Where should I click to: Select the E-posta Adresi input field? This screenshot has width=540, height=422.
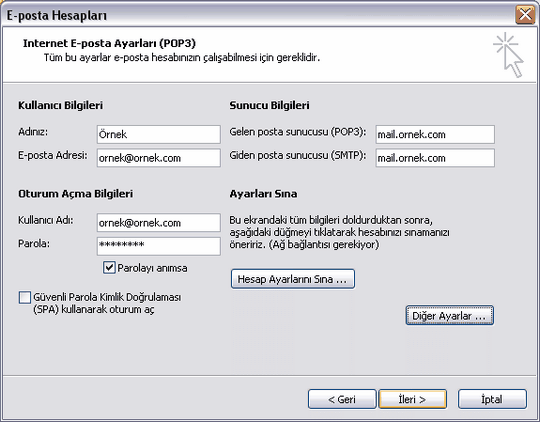click(158, 158)
